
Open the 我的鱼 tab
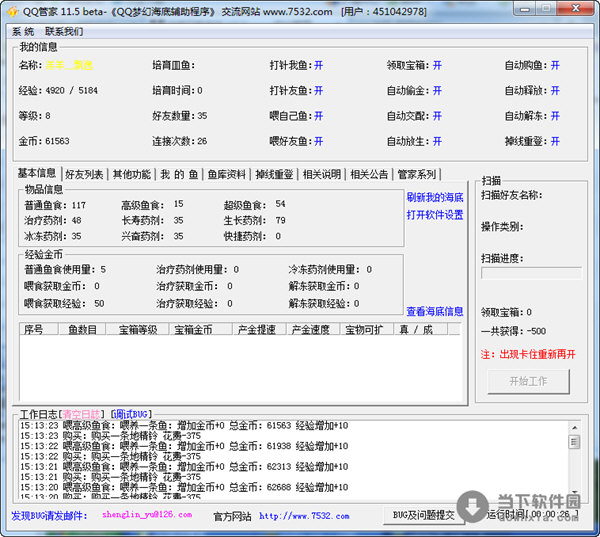[179, 175]
